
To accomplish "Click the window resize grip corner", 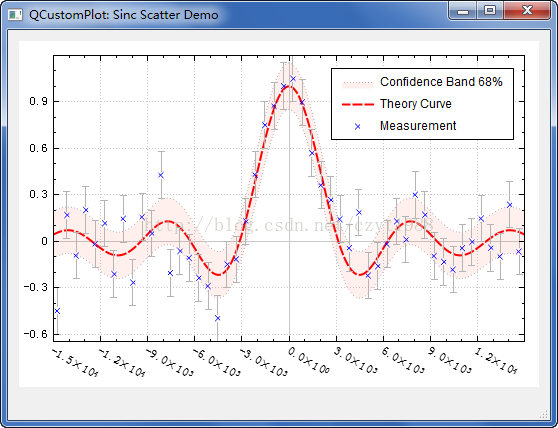I will pyautogui.click(x=544, y=414).
